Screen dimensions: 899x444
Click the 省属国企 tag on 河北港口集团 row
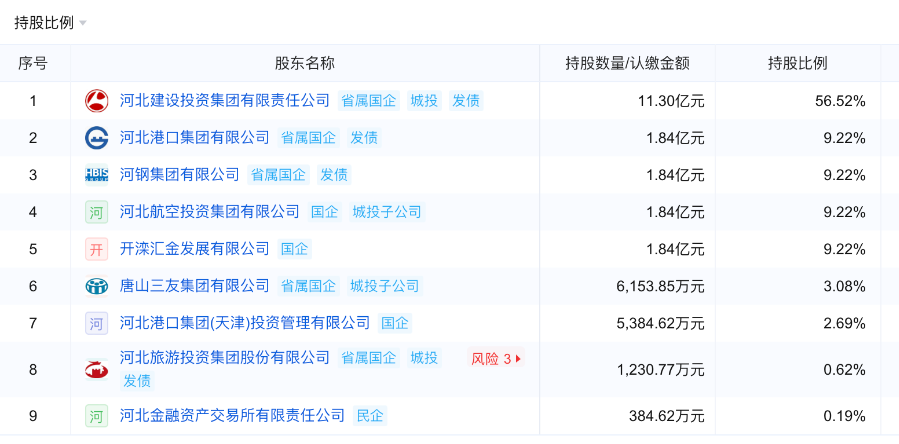tap(308, 137)
